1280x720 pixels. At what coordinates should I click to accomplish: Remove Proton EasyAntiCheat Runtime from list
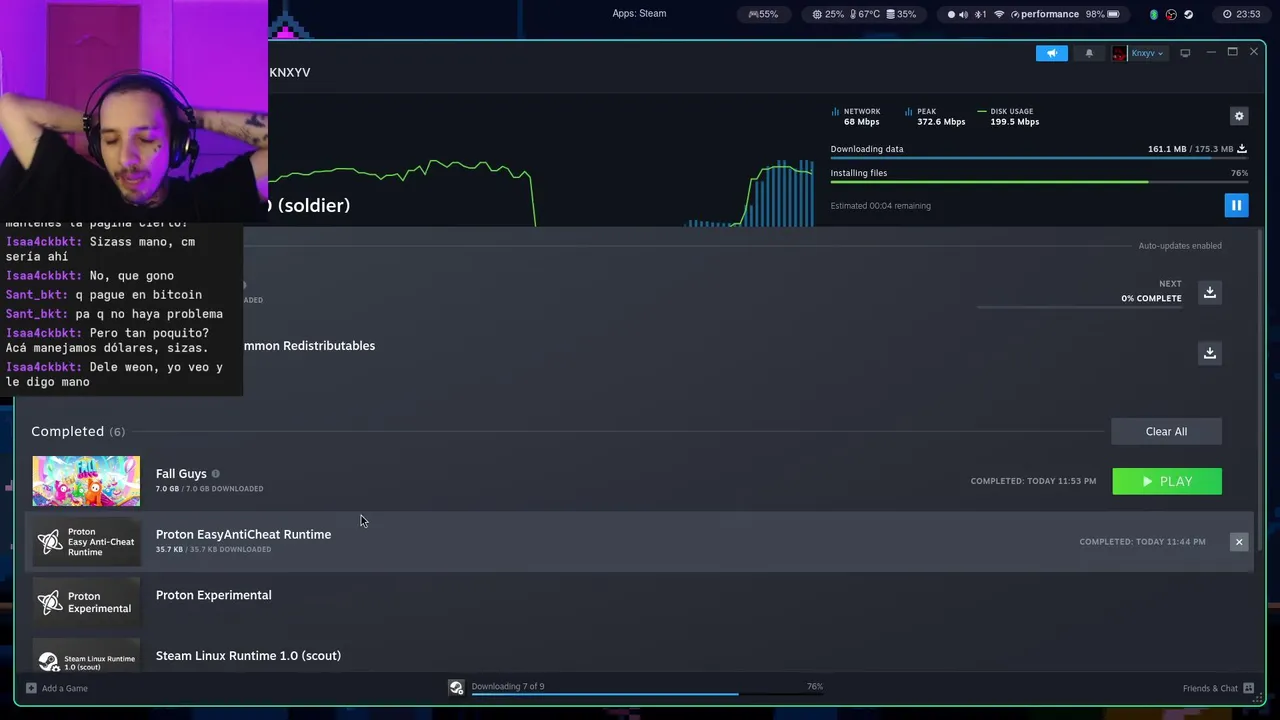click(x=1239, y=542)
